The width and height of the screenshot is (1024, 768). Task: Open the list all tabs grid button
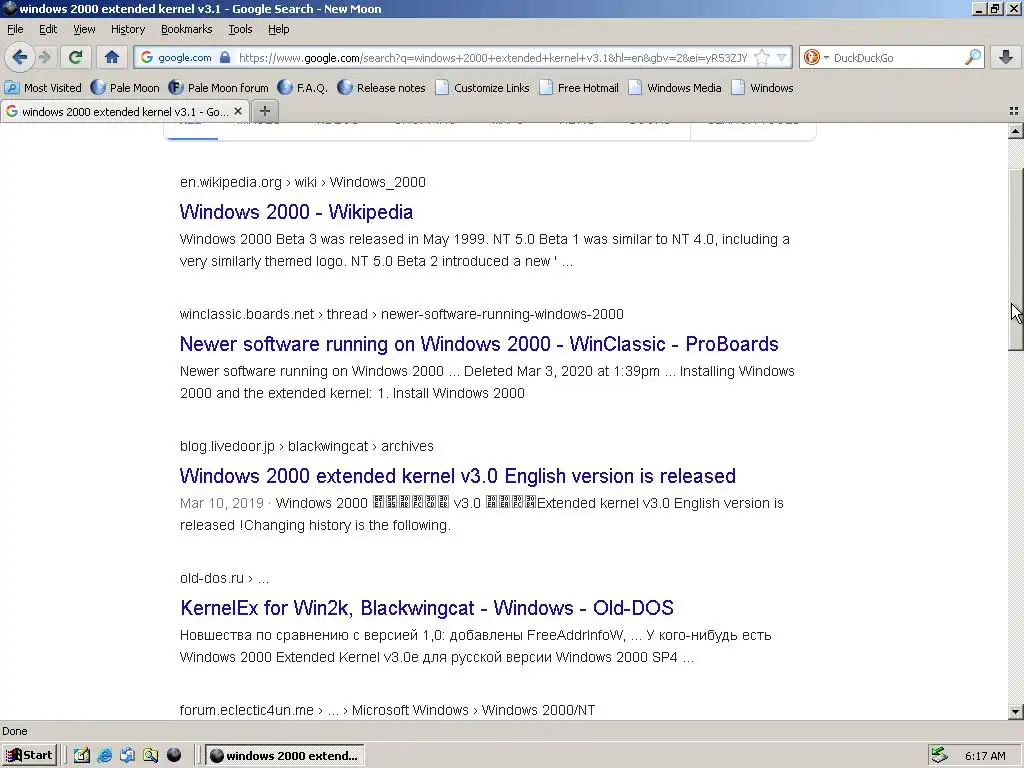[1014, 112]
